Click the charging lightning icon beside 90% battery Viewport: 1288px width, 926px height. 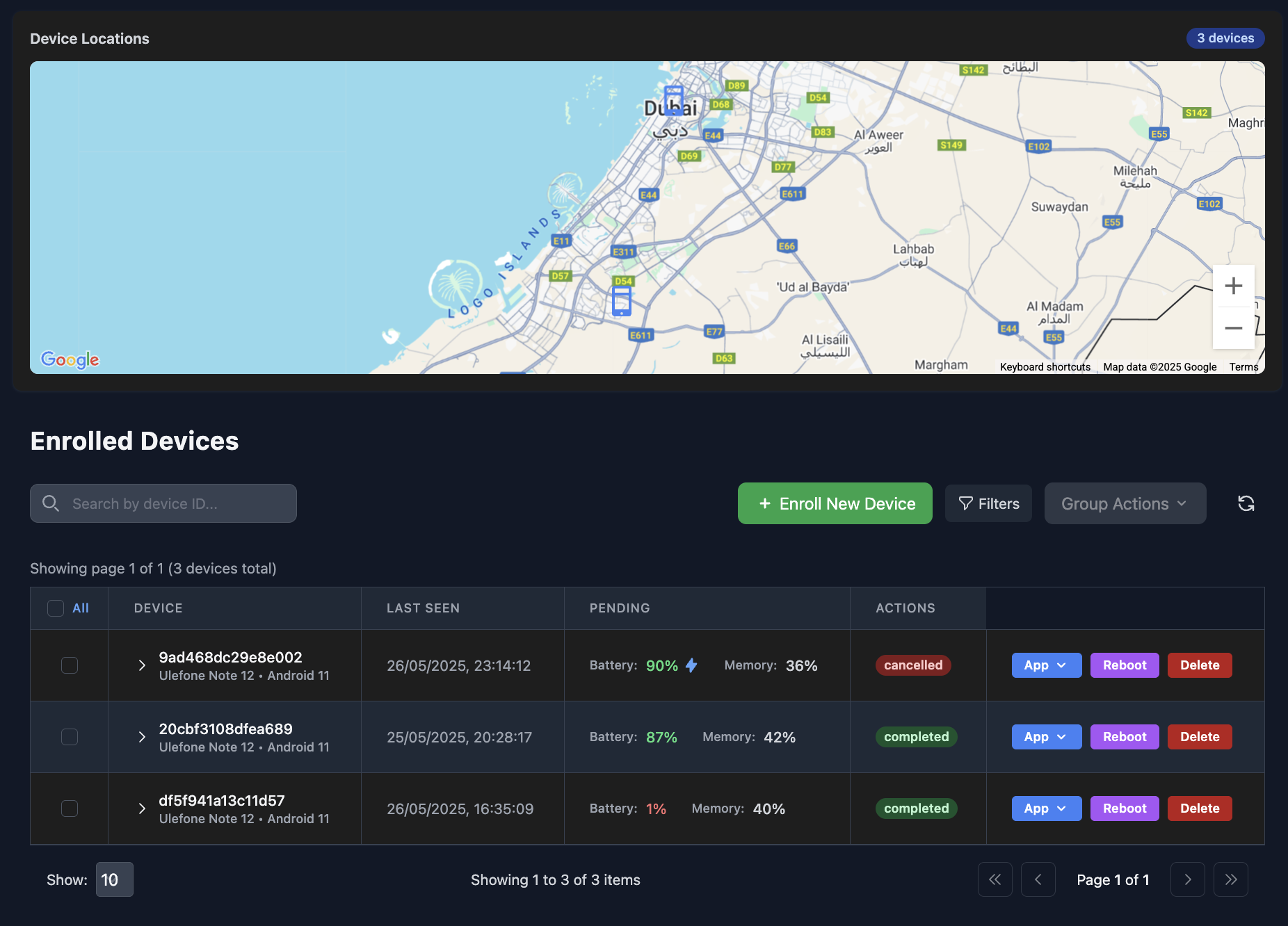click(x=691, y=665)
